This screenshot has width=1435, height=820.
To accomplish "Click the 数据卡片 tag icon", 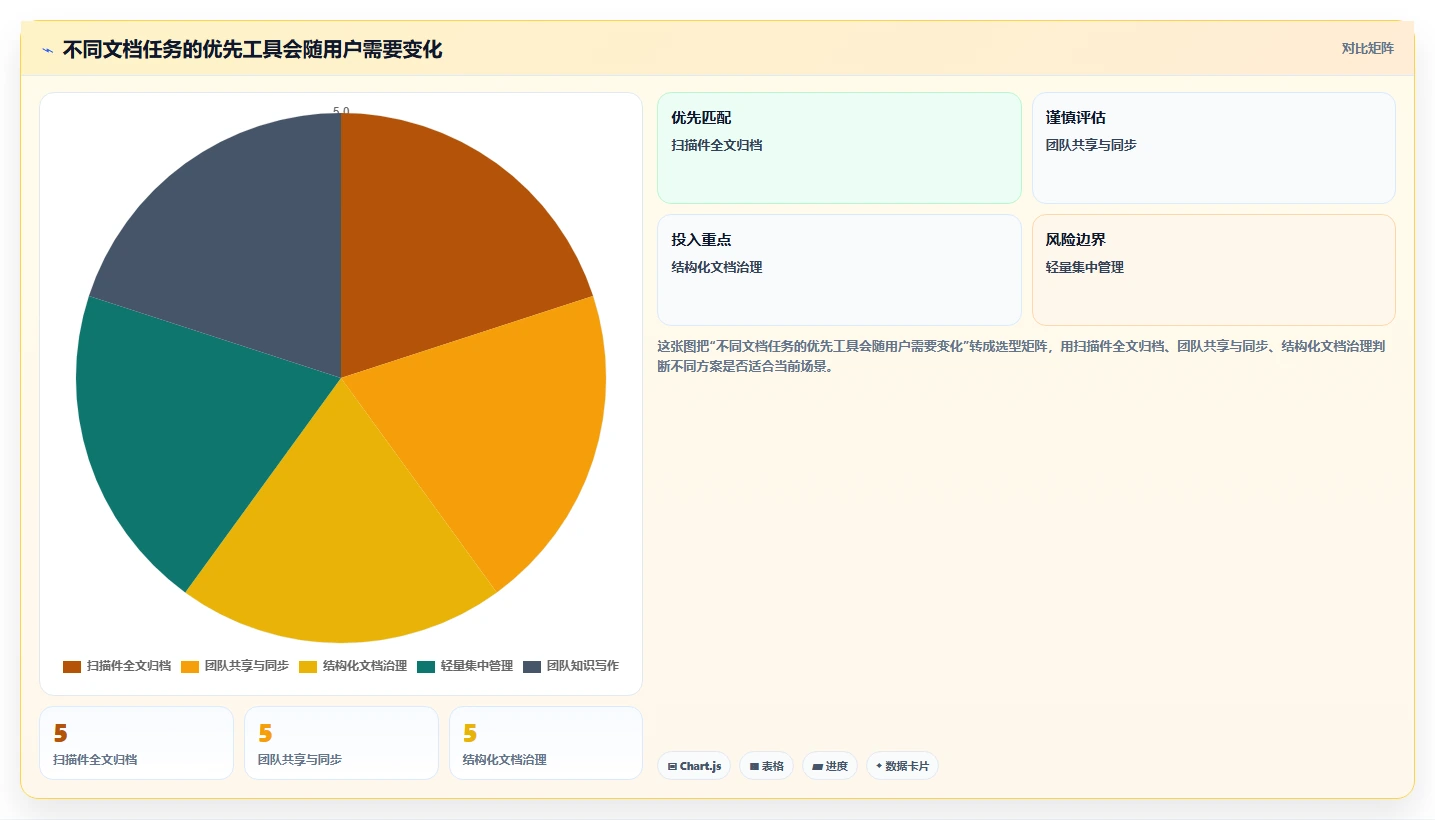I will click(x=879, y=767).
